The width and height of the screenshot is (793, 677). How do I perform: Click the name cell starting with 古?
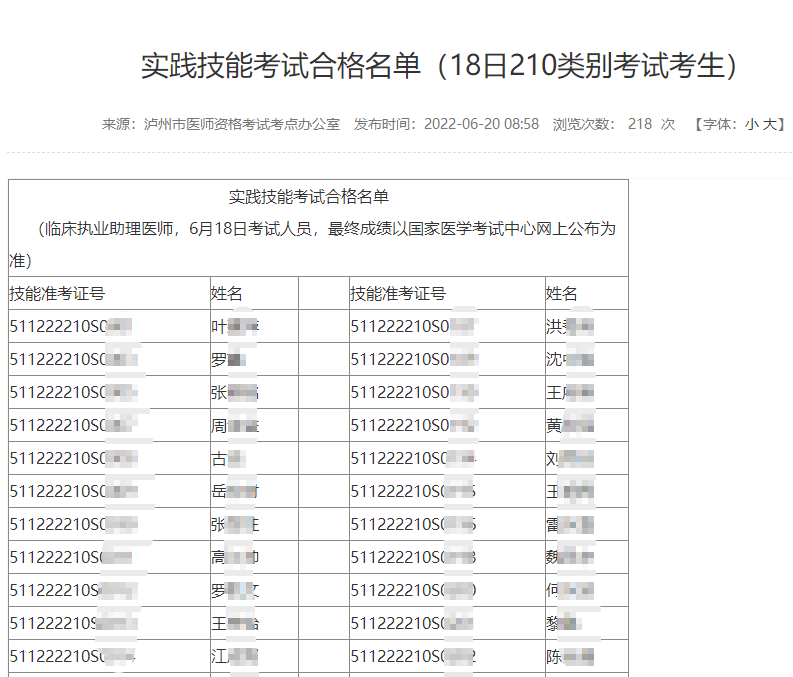click(228, 459)
